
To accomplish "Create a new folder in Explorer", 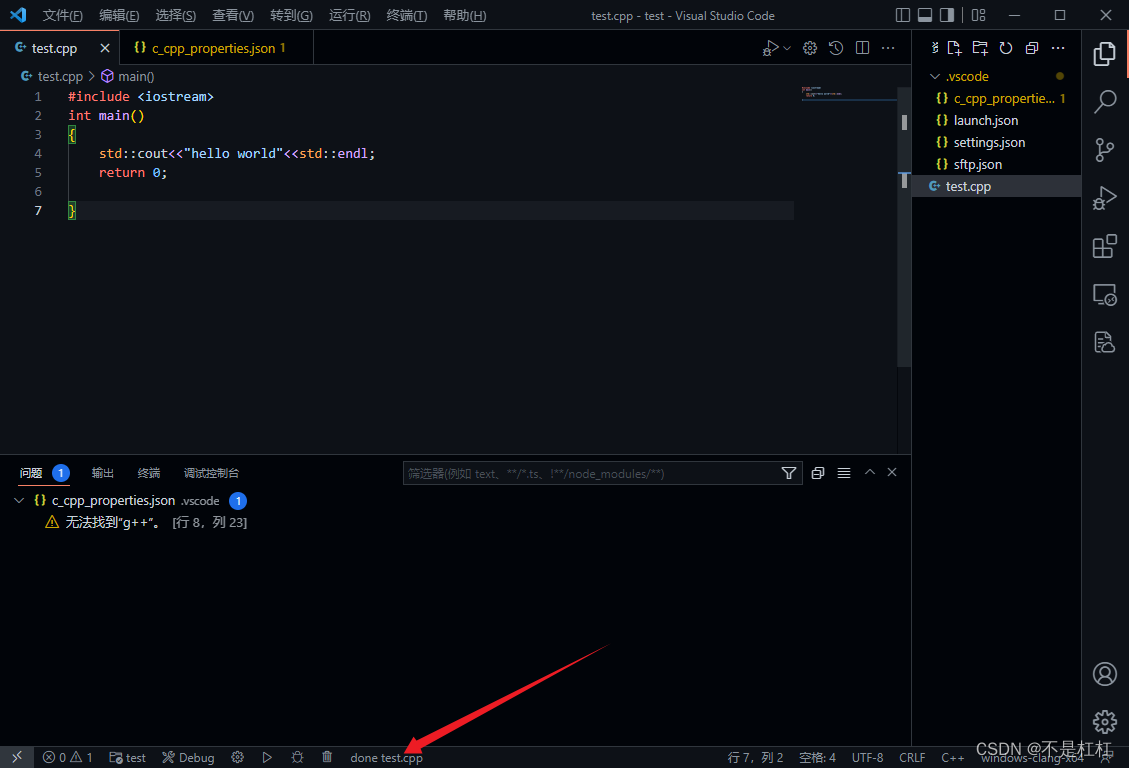I will click(980, 47).
